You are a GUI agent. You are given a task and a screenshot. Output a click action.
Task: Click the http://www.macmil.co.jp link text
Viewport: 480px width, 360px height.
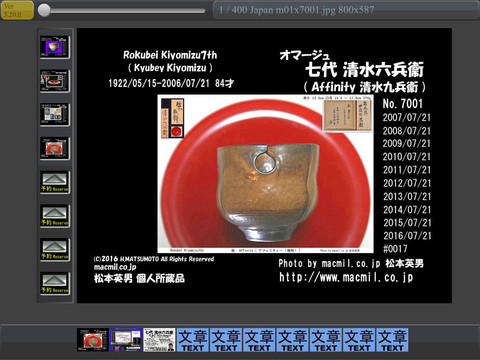(x=346, y=277)
